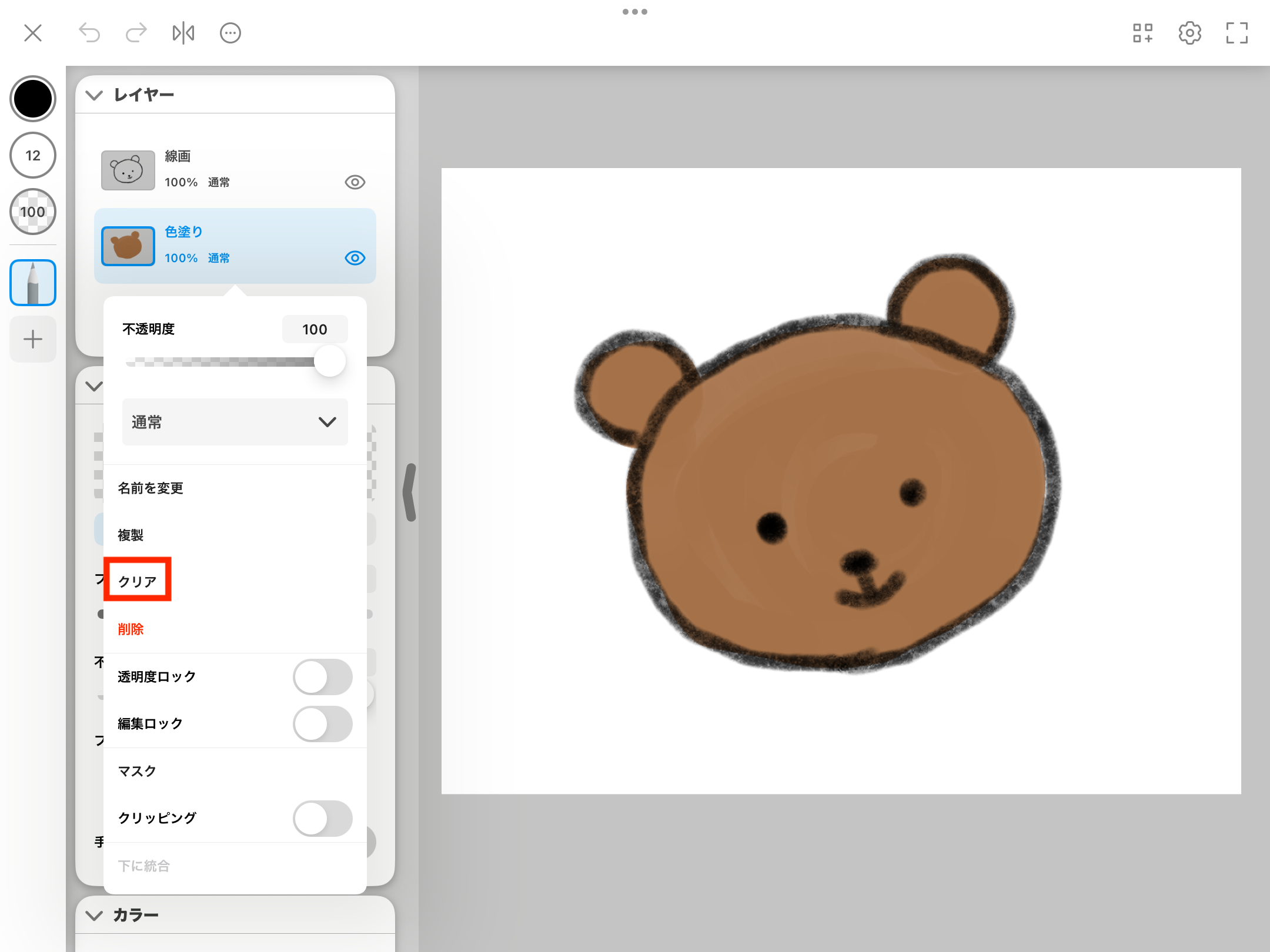Open the more options ellipsis menu
The height and width of the screenshot is (952, 1270).
(x=230, y=33)
